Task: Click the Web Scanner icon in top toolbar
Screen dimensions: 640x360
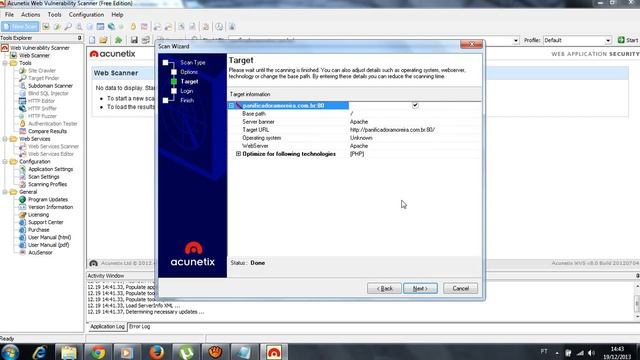Action: (46, 27)
